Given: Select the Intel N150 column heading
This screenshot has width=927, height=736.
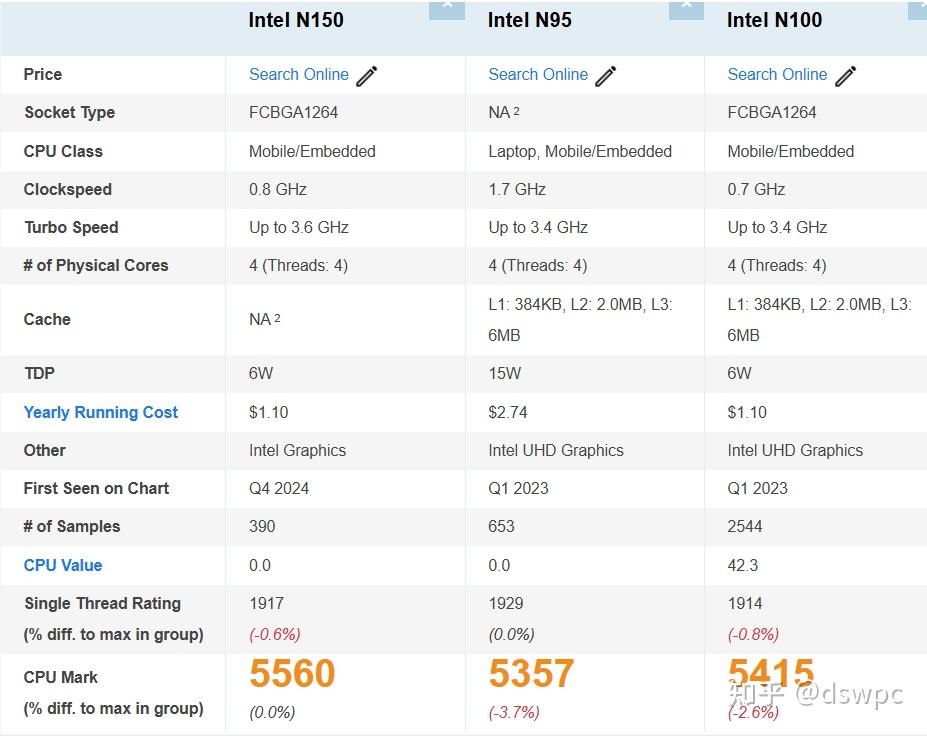Looking at the screenshot, I should (x=296, y=20).
